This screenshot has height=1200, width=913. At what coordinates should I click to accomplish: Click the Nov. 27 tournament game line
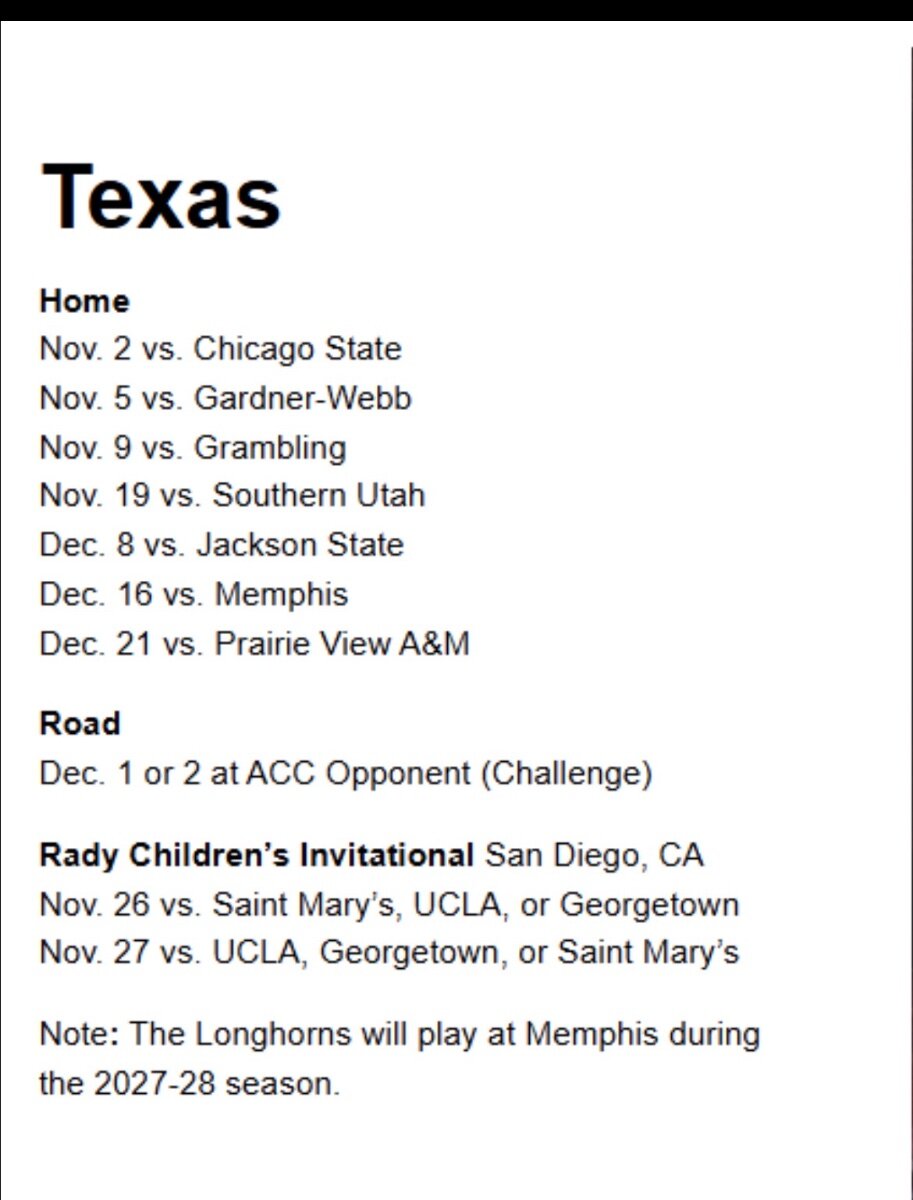pyautogui.click(x=389, y=951)
